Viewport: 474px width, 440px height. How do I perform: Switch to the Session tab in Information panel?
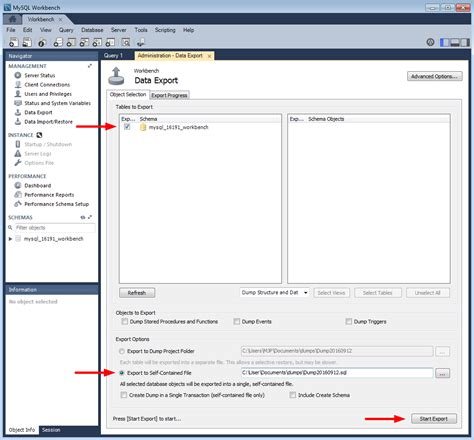[x=51, y=430]
